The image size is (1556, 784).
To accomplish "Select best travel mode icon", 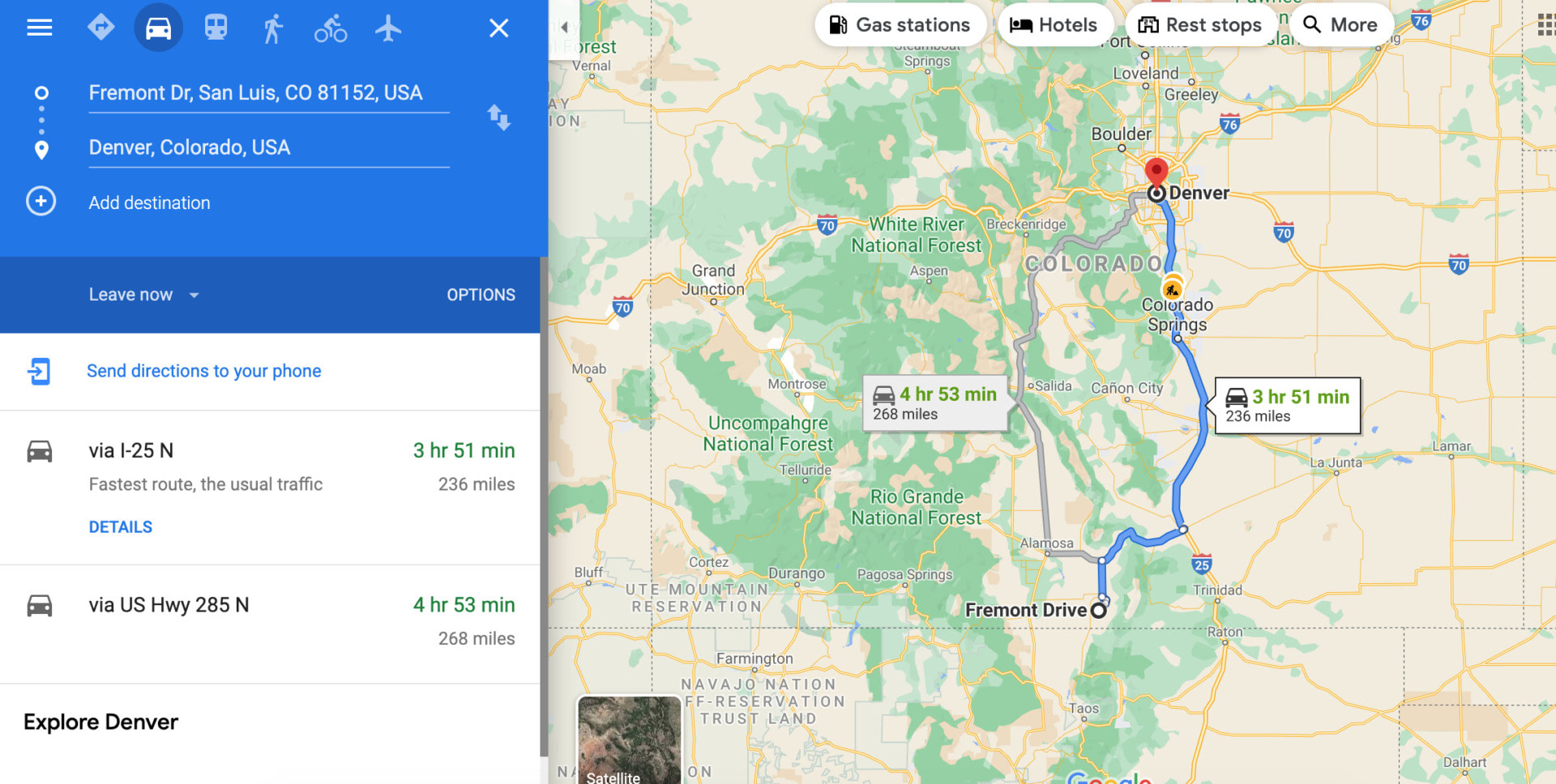I will tap(101, 28).
